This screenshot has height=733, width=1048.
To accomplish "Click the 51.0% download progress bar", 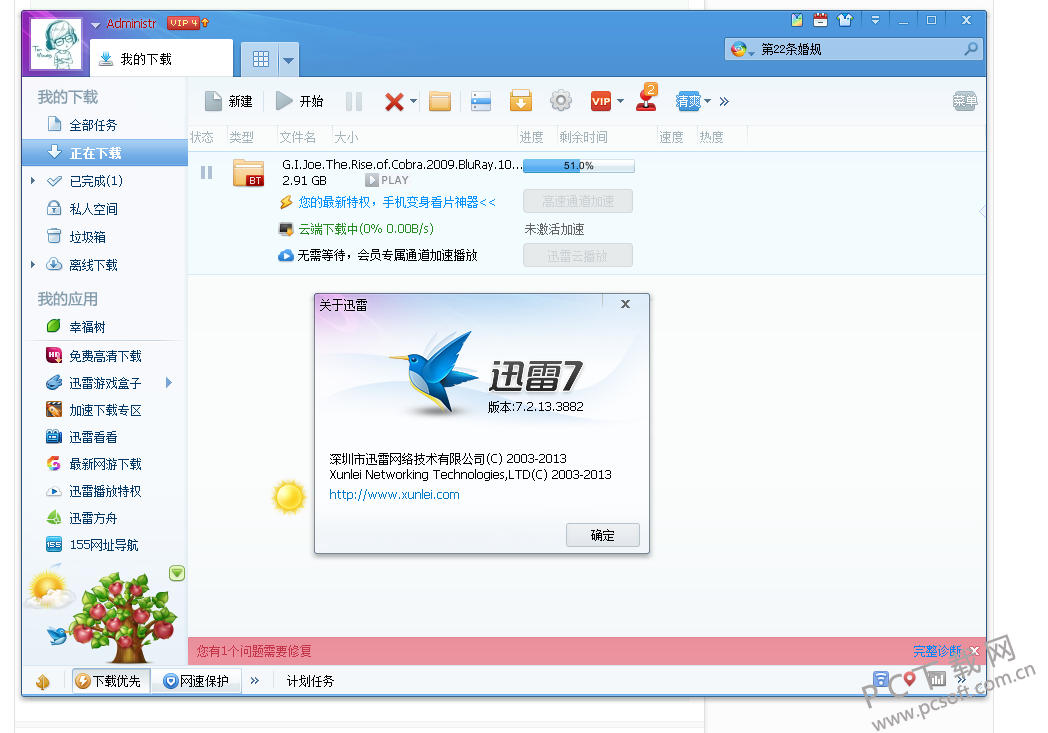I will coord(579,166).
